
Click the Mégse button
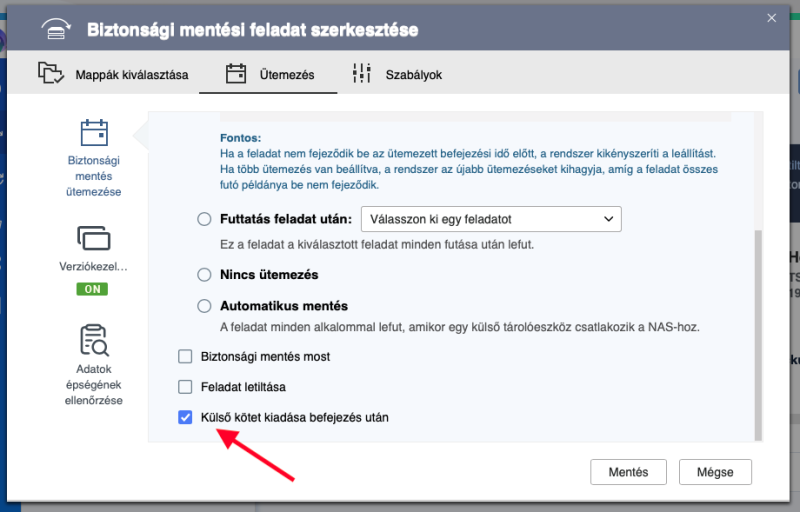coord(715,472)
